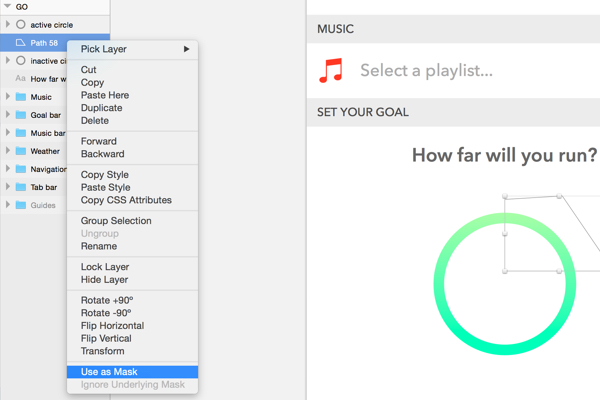Move layer Forward via menu

click(132, 141)
